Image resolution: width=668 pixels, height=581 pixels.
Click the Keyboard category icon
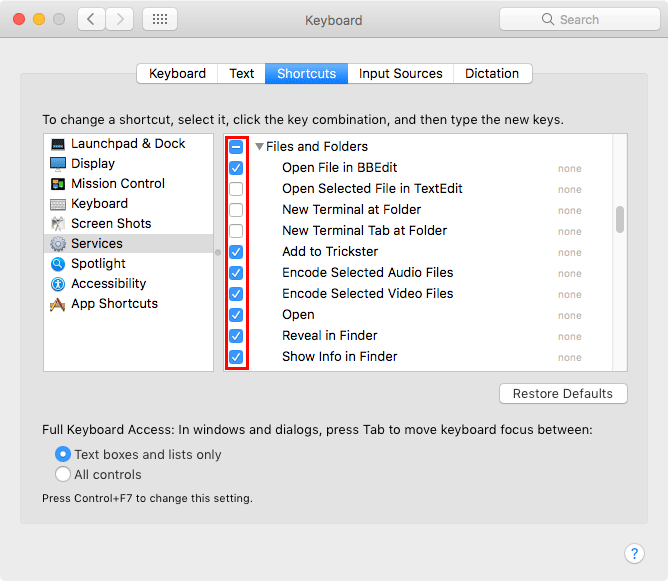(58, 204)
